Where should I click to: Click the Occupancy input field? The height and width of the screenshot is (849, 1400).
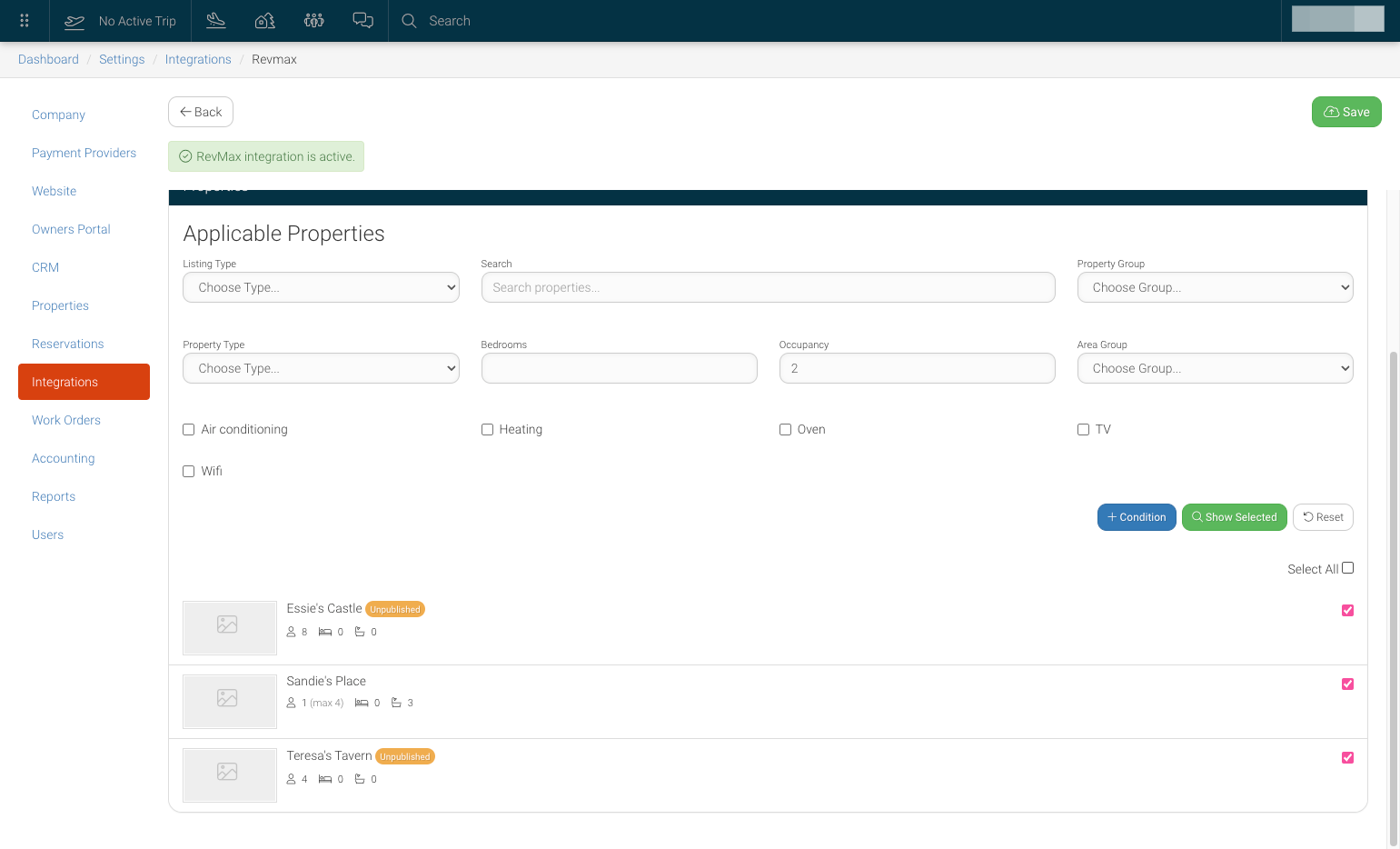917,368
